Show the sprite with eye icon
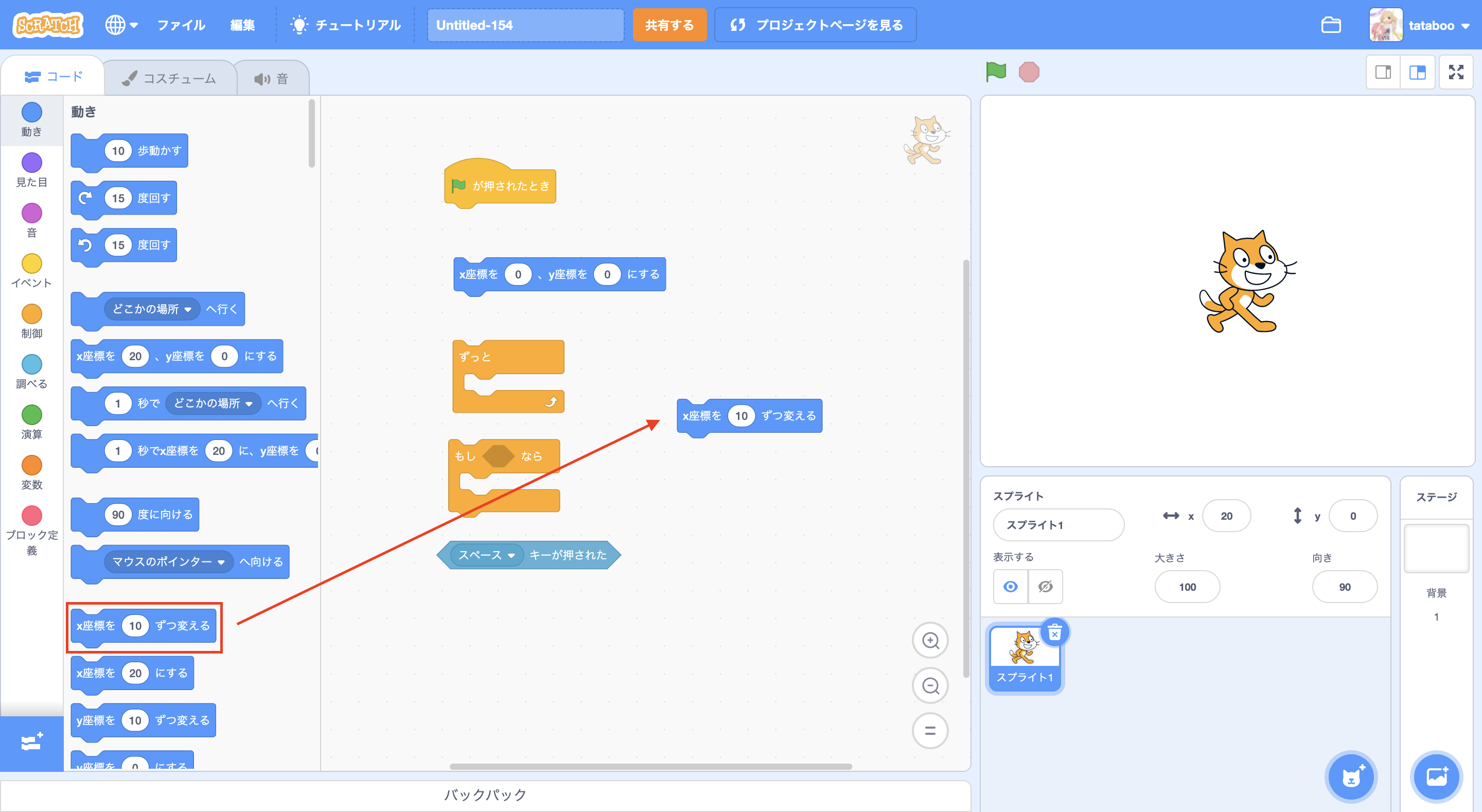 (1010, 587)
